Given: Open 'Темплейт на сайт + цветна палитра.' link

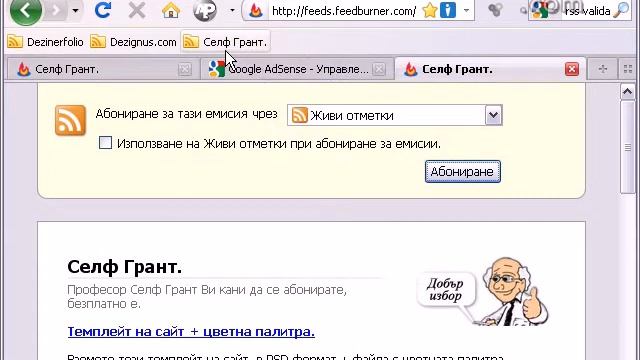Looking at the screenshot, I should pyautogui.click(x=191, y=331).
